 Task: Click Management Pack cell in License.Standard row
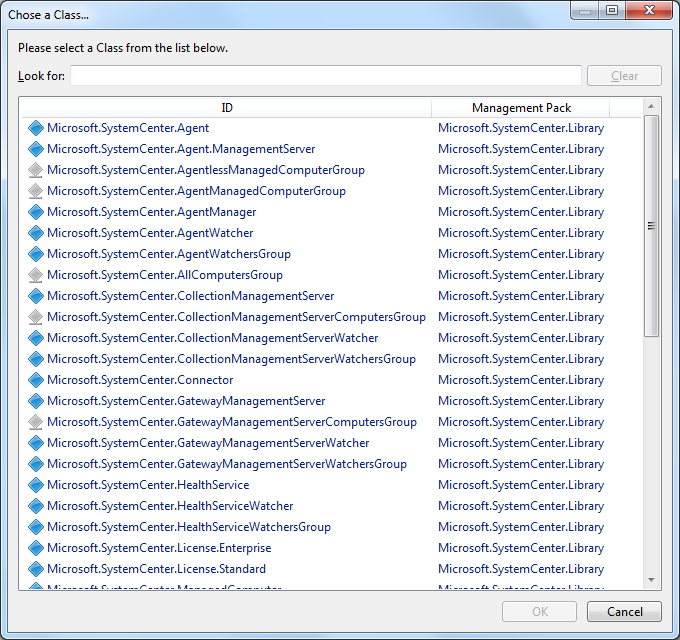[521, 569]
